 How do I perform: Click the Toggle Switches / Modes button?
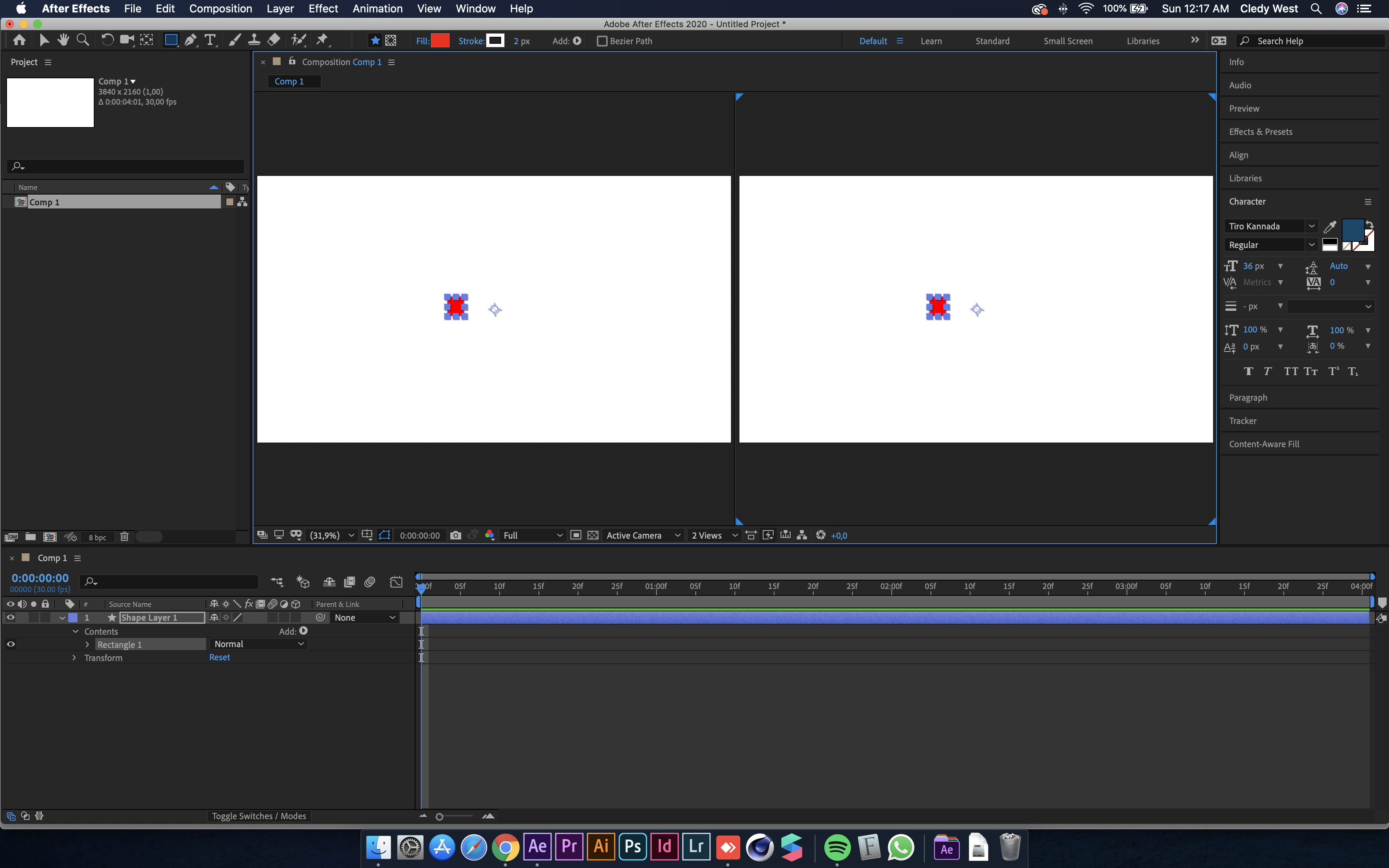tap(259, 816)
